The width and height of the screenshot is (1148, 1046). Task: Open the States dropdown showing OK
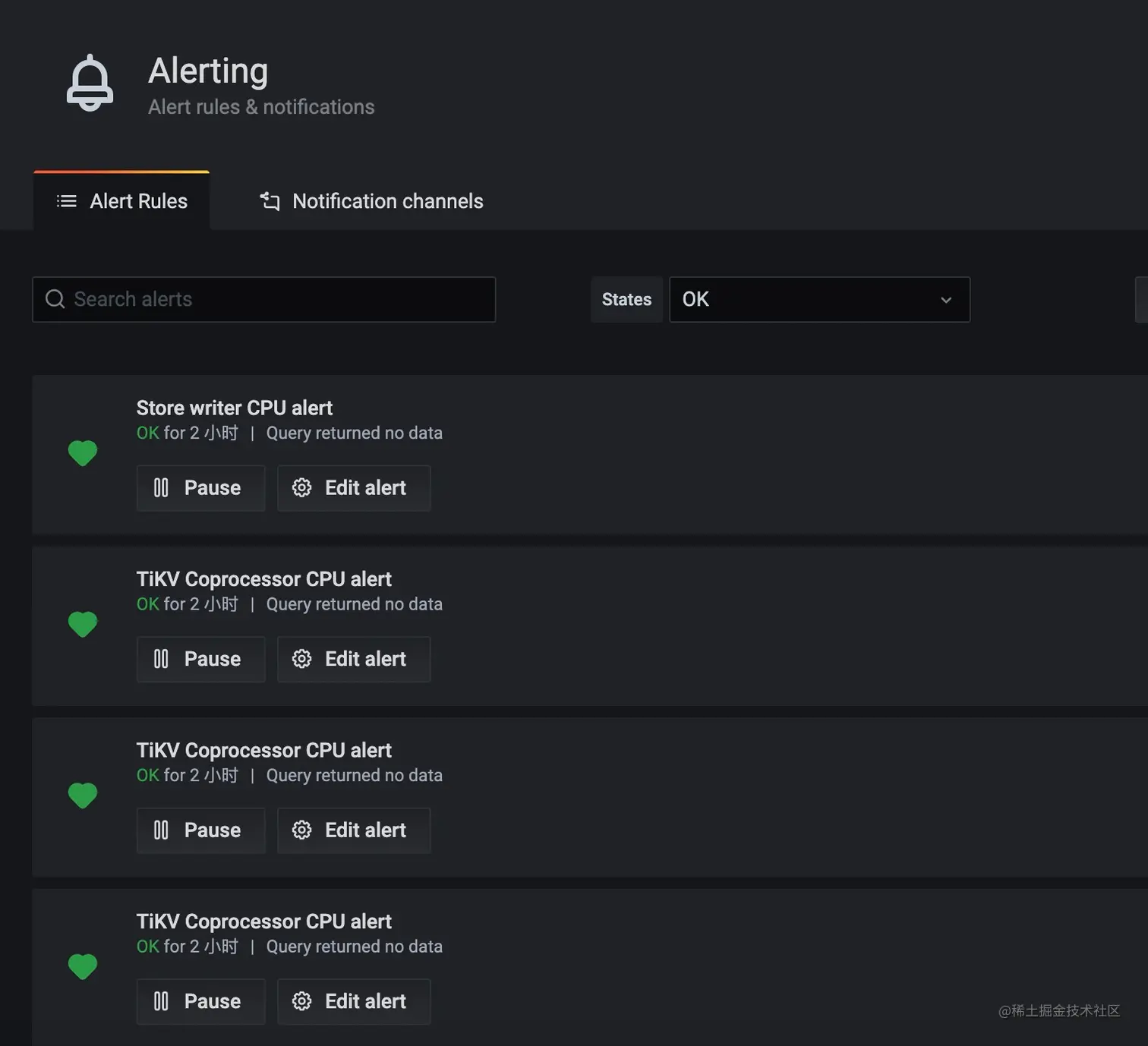pos(818,299)
